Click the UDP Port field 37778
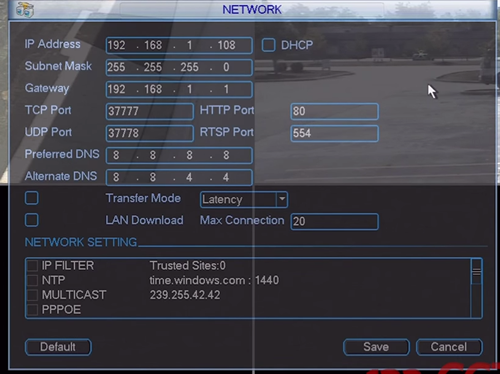500x374 pixels. (x=150, y=133)
